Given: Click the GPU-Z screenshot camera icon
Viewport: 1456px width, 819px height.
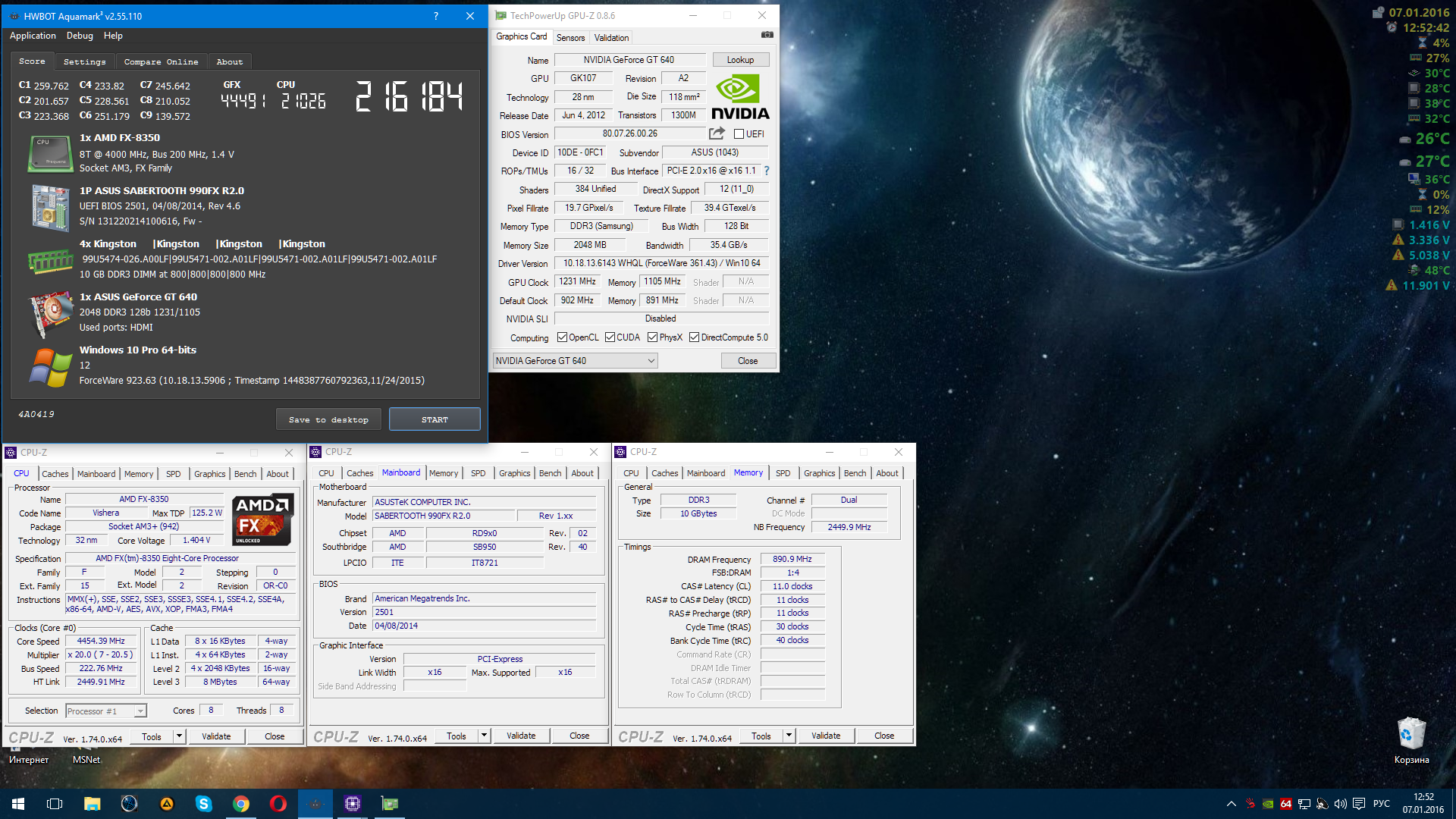Looking at the screenshot, I should click(x=767, y=35).
